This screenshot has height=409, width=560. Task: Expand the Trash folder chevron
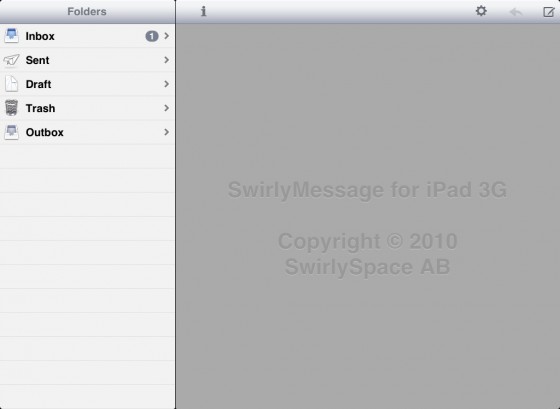[166, 108]
